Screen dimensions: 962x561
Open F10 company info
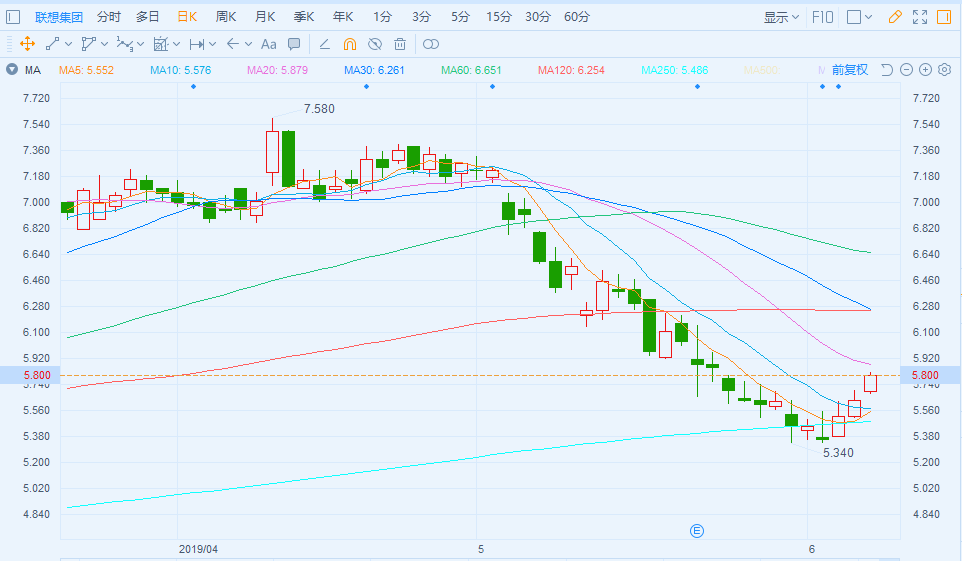point(823,17)
